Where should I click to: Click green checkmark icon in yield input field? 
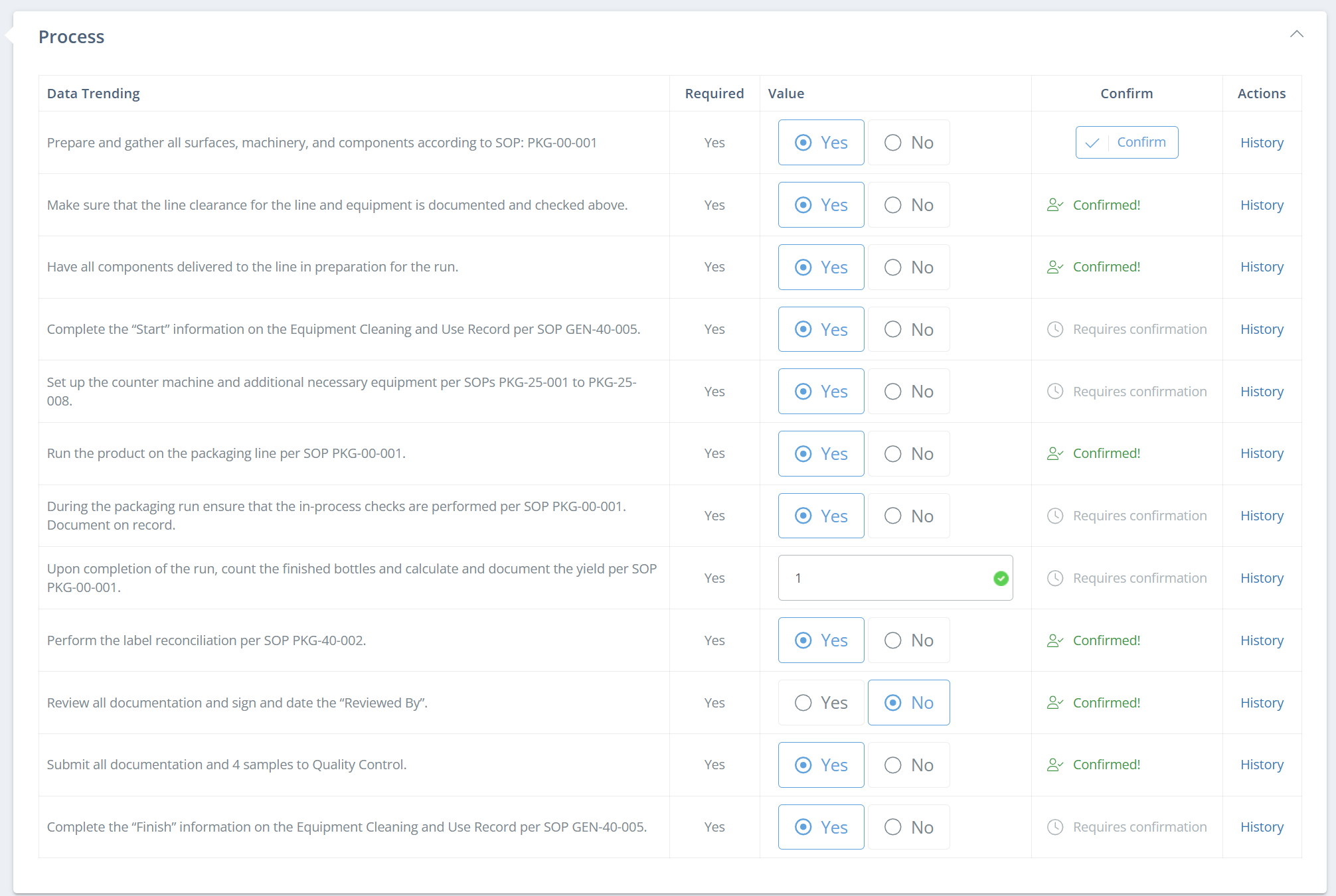[1001, 579]
